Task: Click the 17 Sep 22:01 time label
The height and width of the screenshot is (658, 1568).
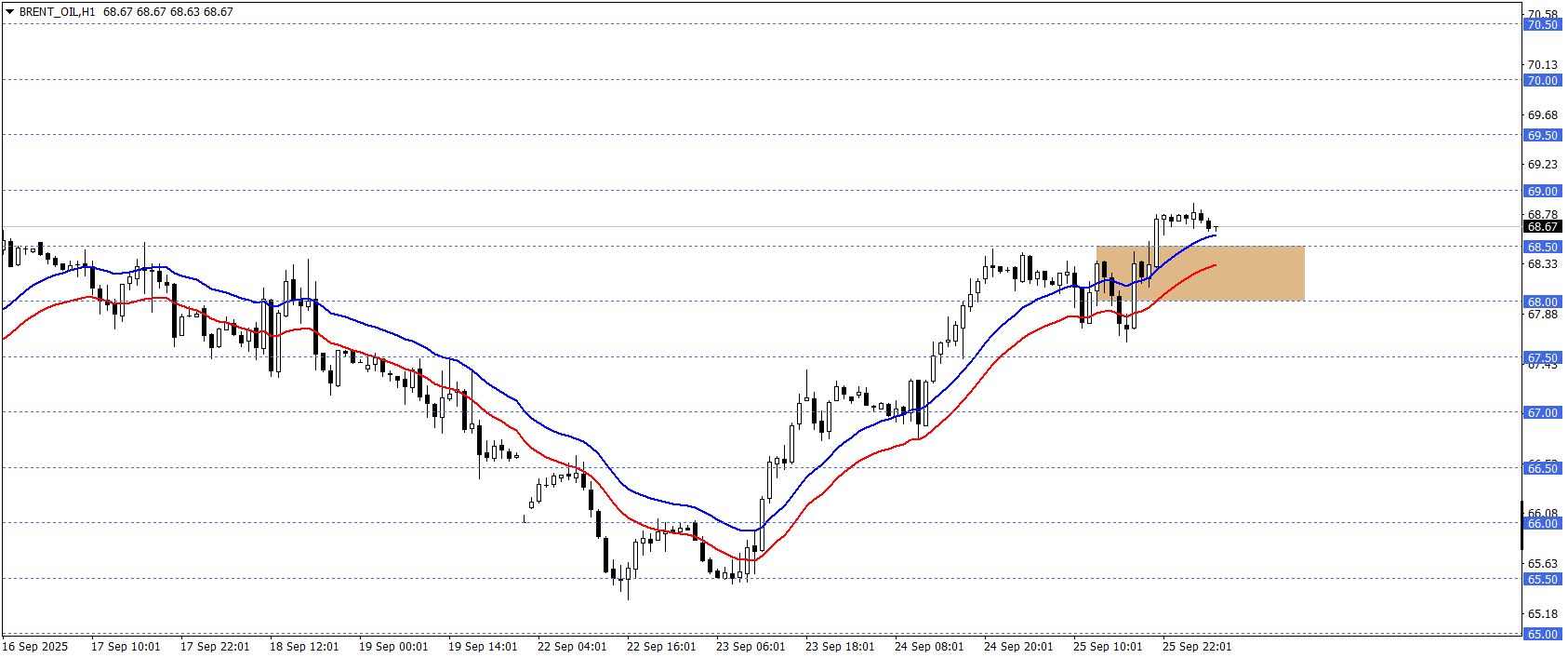Action: 215,647
